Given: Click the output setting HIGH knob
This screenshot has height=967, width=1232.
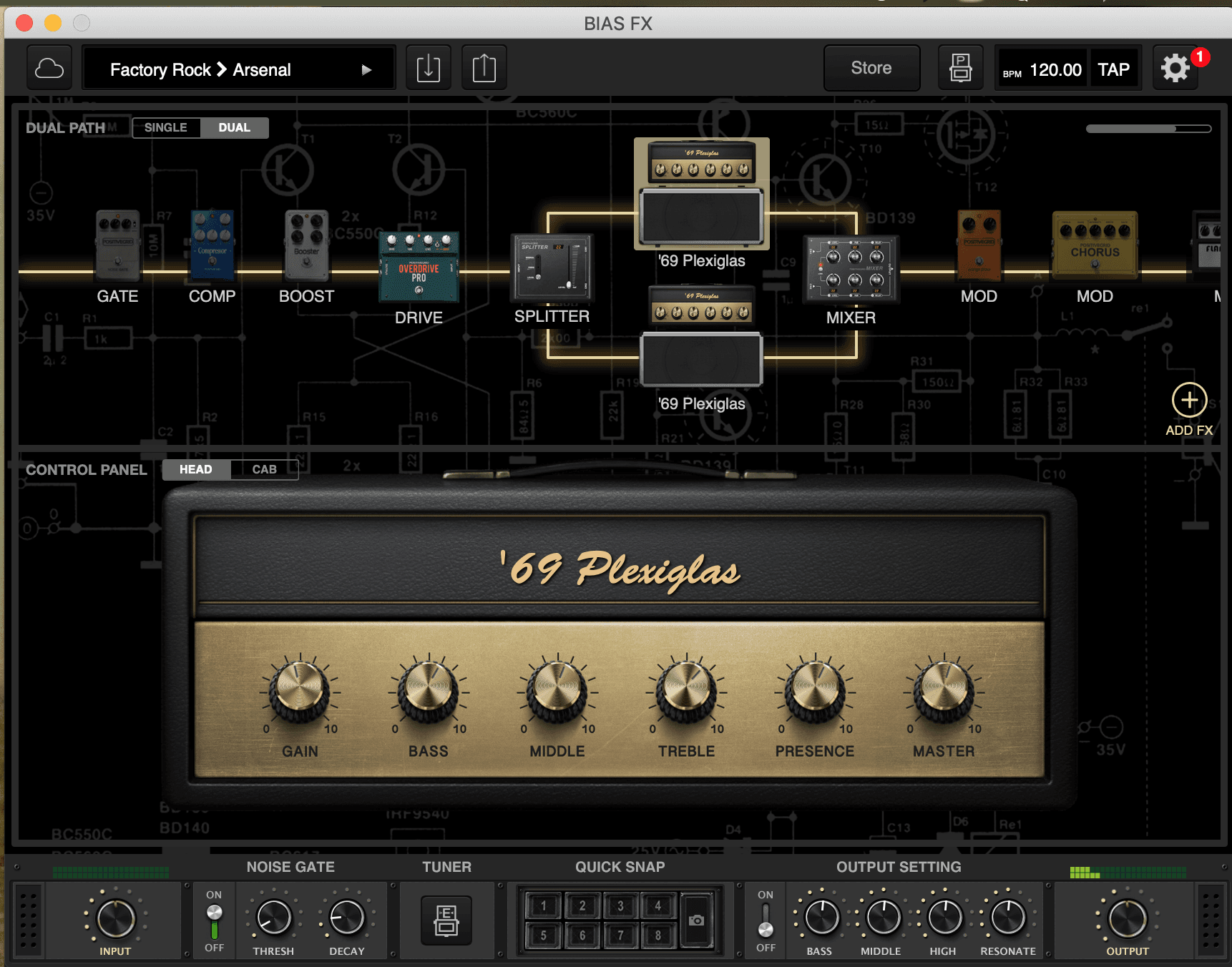Looking at the screenshot, I should click(945, 918).
